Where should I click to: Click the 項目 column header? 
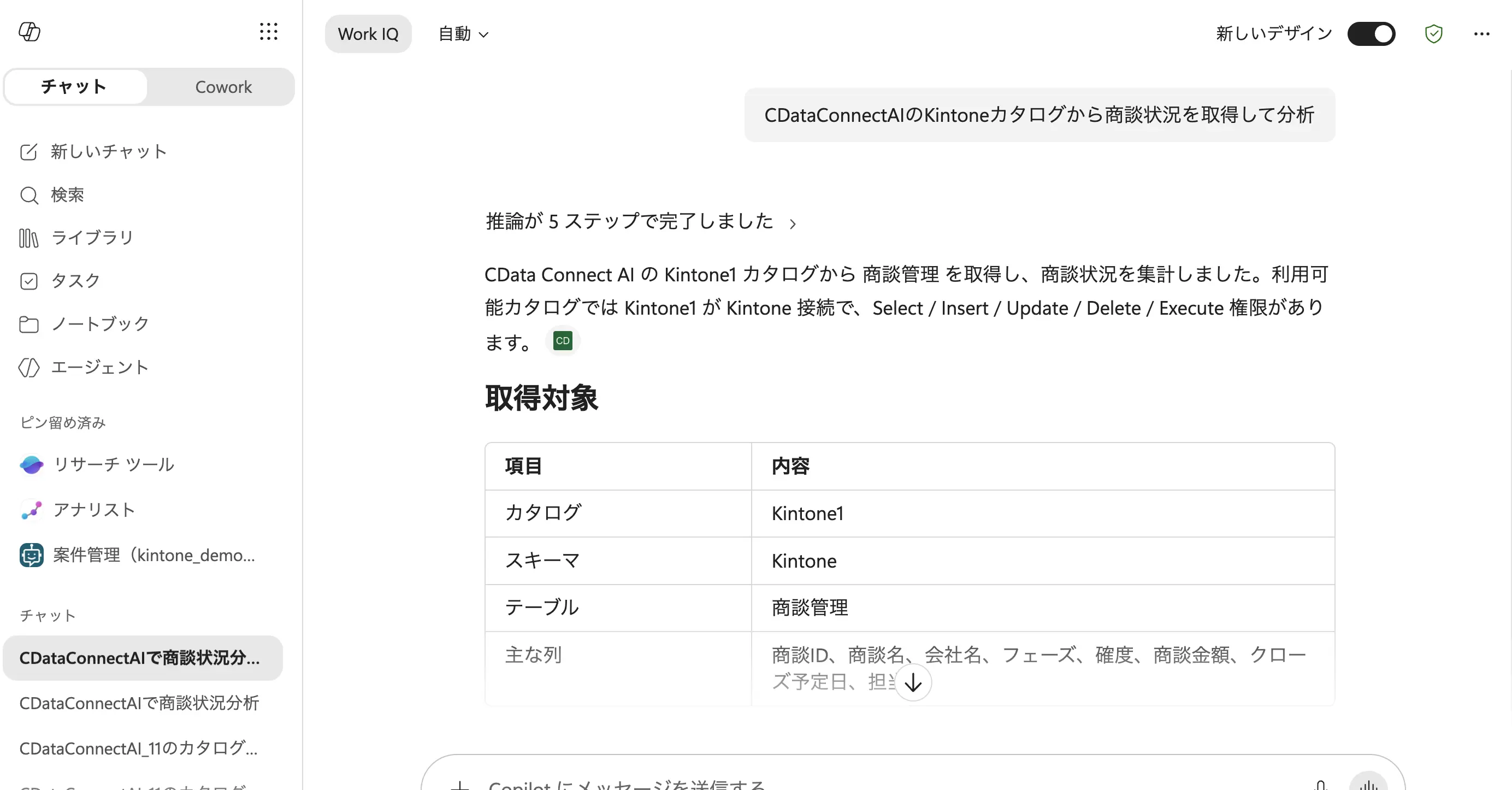click(x=523, y=467)
